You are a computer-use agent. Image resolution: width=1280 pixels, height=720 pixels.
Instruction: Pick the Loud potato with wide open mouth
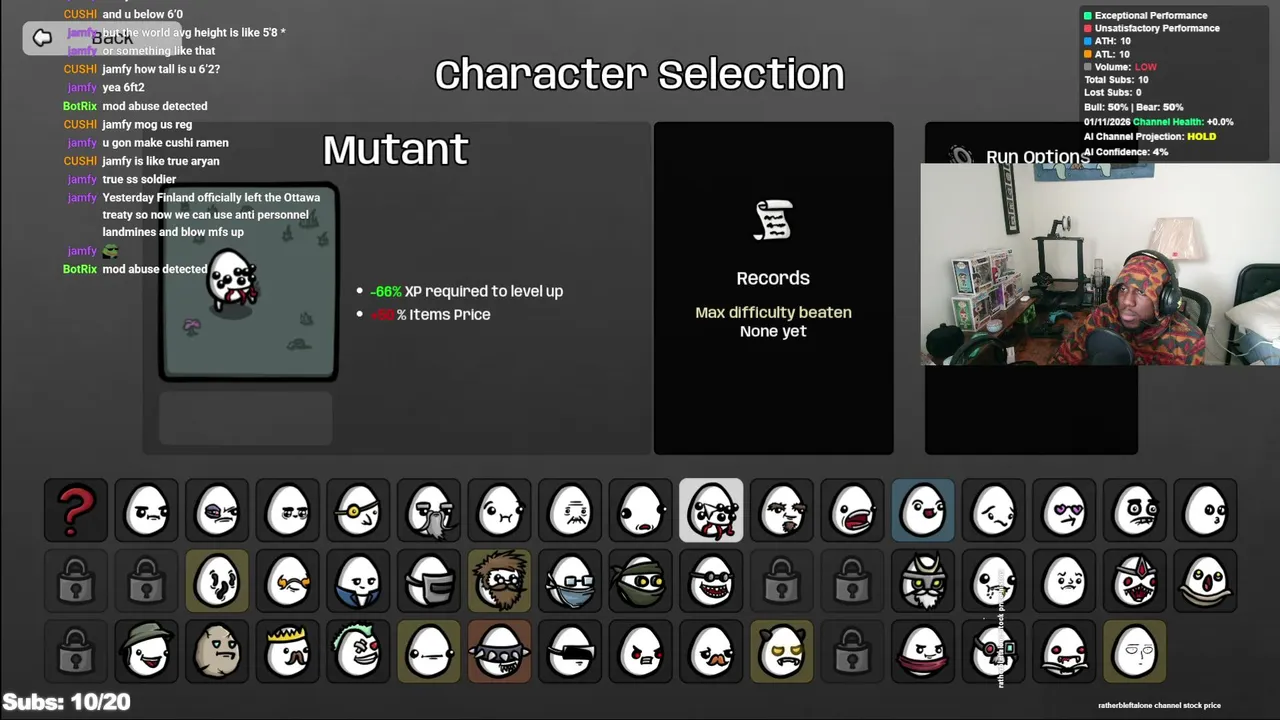(x=852, y=510)
